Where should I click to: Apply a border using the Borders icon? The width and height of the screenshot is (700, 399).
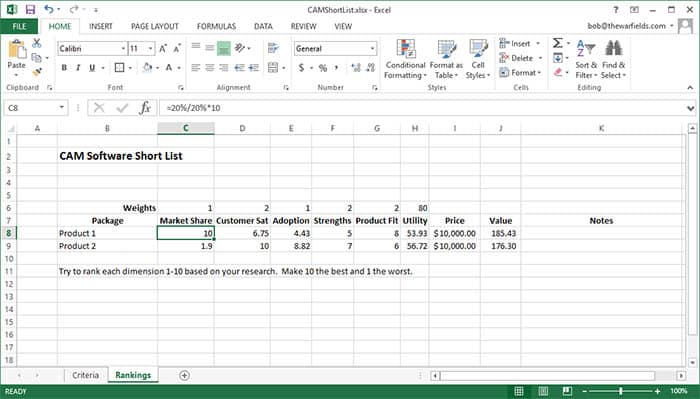click(x=119, y=68)
